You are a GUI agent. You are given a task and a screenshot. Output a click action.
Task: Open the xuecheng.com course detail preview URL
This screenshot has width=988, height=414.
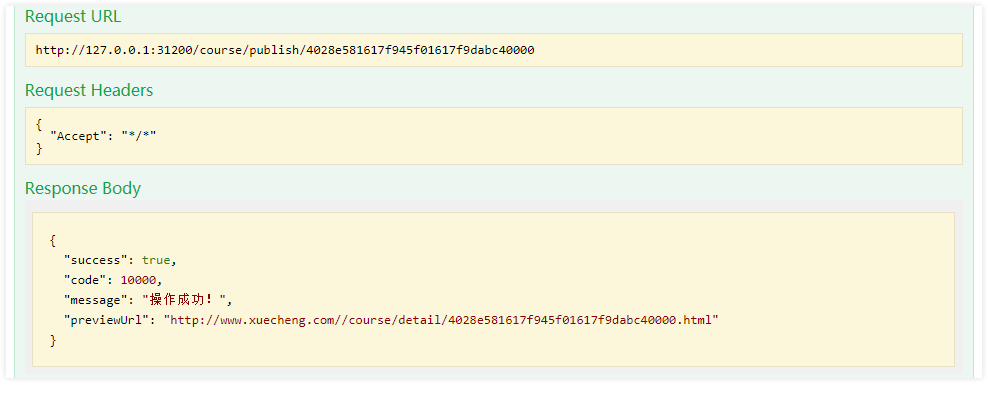pos(441,321)
